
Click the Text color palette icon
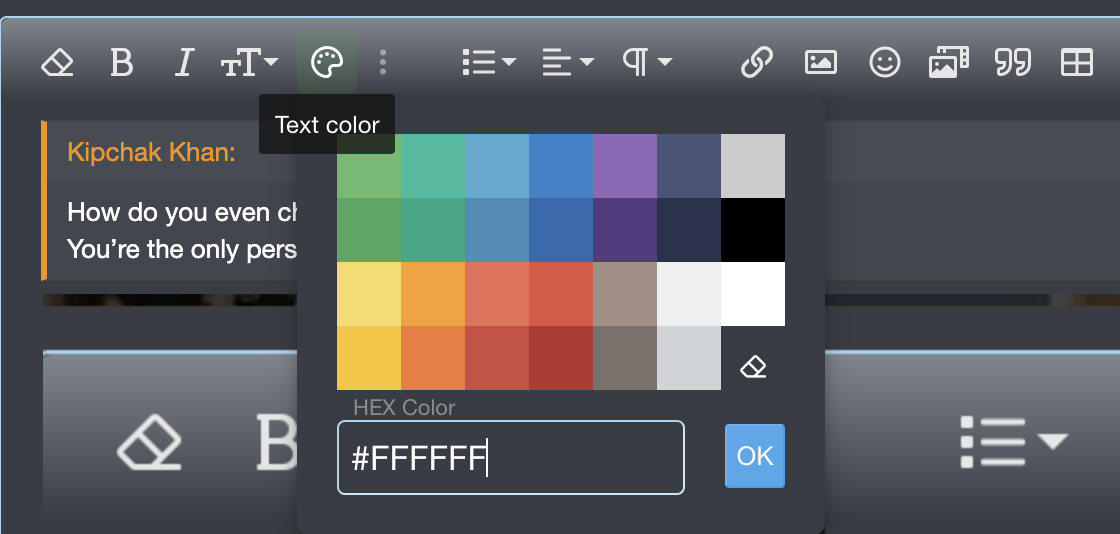327,64
